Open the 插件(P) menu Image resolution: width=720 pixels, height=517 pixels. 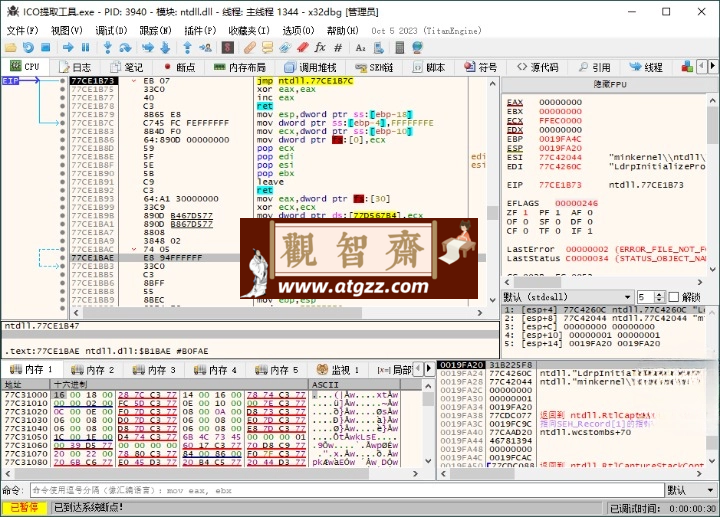(x=200, y=30)
